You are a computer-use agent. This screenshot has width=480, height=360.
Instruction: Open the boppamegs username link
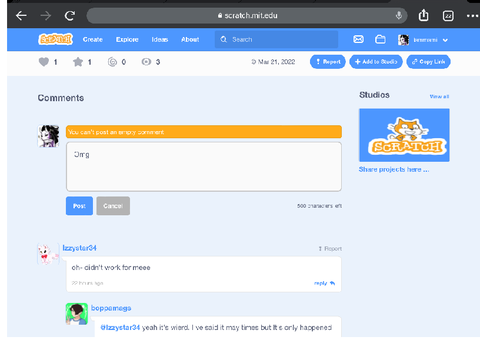coord(111,308)
